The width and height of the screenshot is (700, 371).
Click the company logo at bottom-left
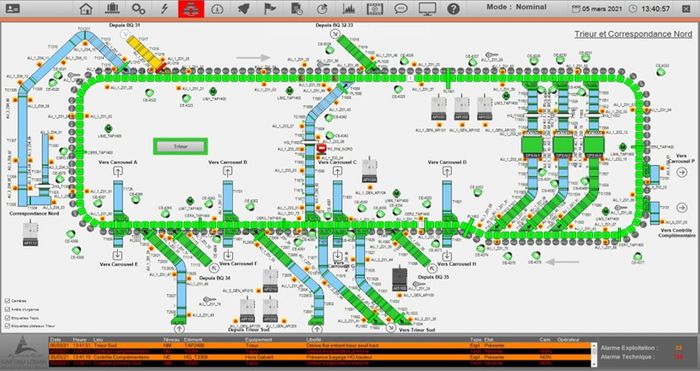pos(24,352)
